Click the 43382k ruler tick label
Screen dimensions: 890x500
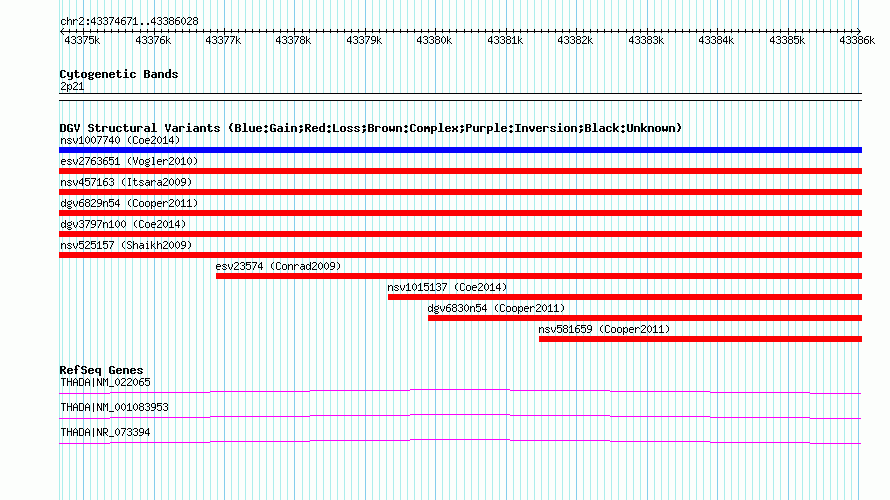(575, 40)
